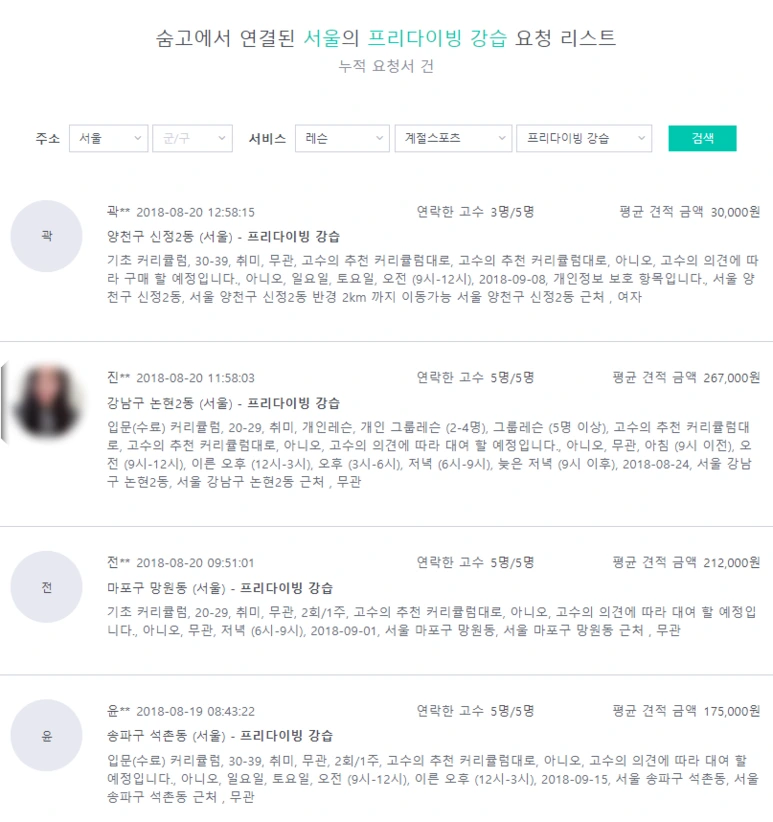Click 프리다이빙 강습 in the page heading
Screen dimensions: 773x822
click(437, 38)
